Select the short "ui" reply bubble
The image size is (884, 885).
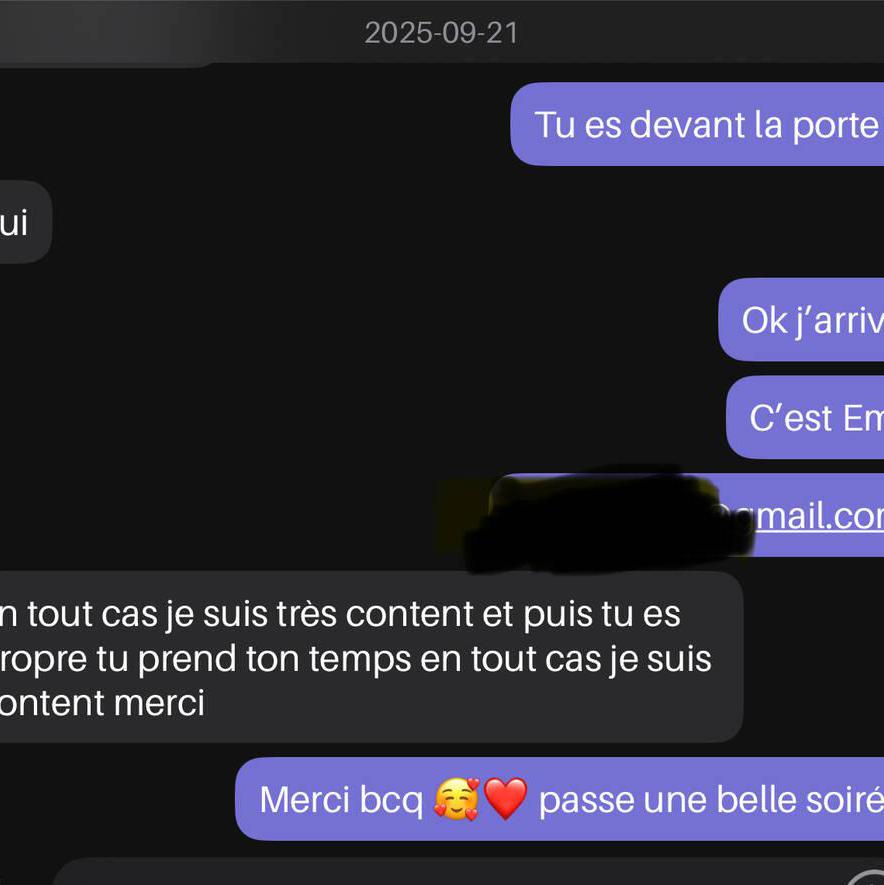pyautogui.click(x=25, y=222)
